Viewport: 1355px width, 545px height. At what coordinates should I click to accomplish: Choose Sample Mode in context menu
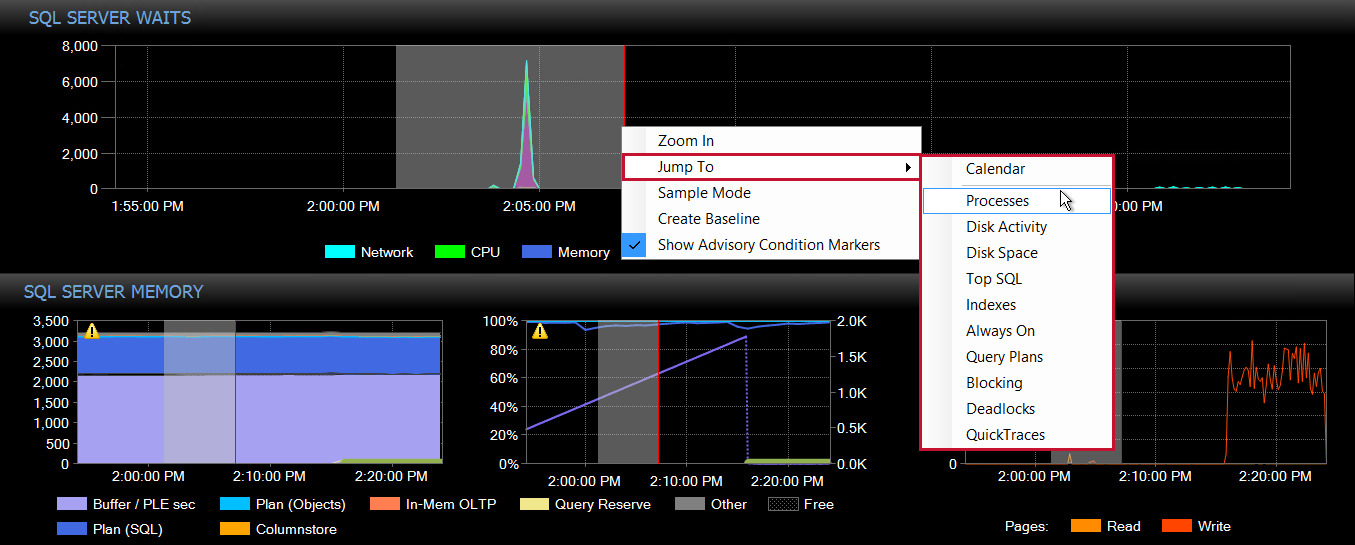(x=770, y=193)
